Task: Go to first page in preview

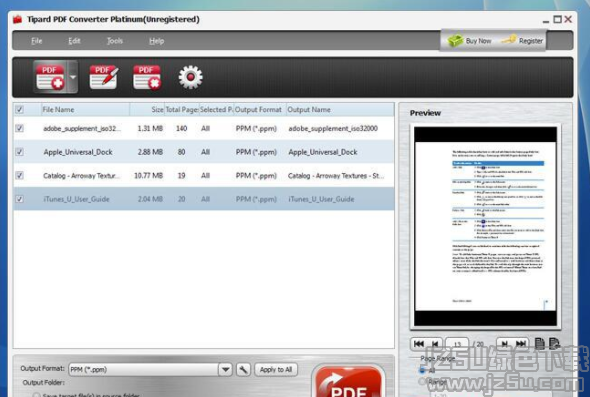Action: pyautogui.click(x=419, y=344)
